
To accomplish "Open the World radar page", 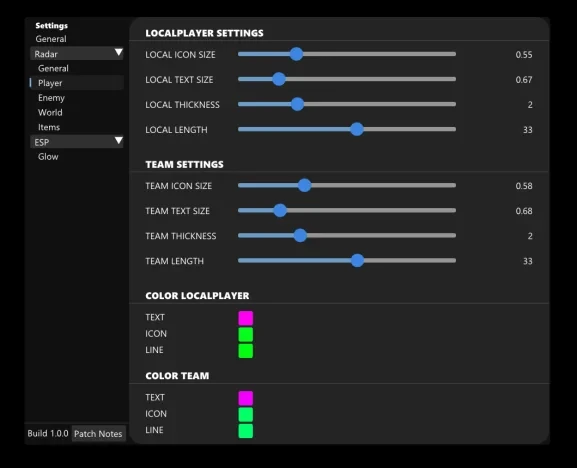I will point(50,113).
